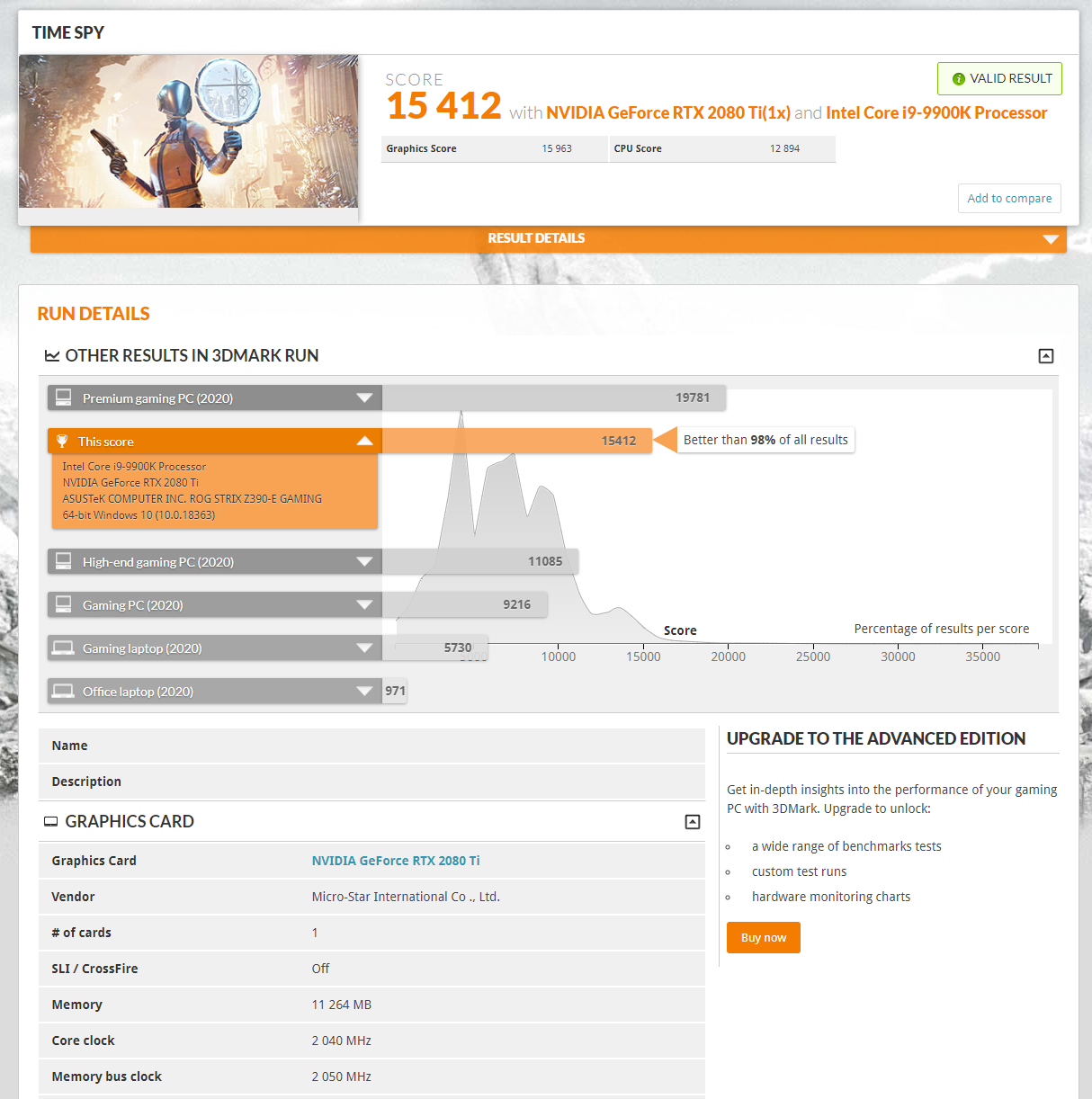Expand the Gaming PC (2020) row
The height and width of the screenshot is (1099, 1092).
[x=364, y=604]
